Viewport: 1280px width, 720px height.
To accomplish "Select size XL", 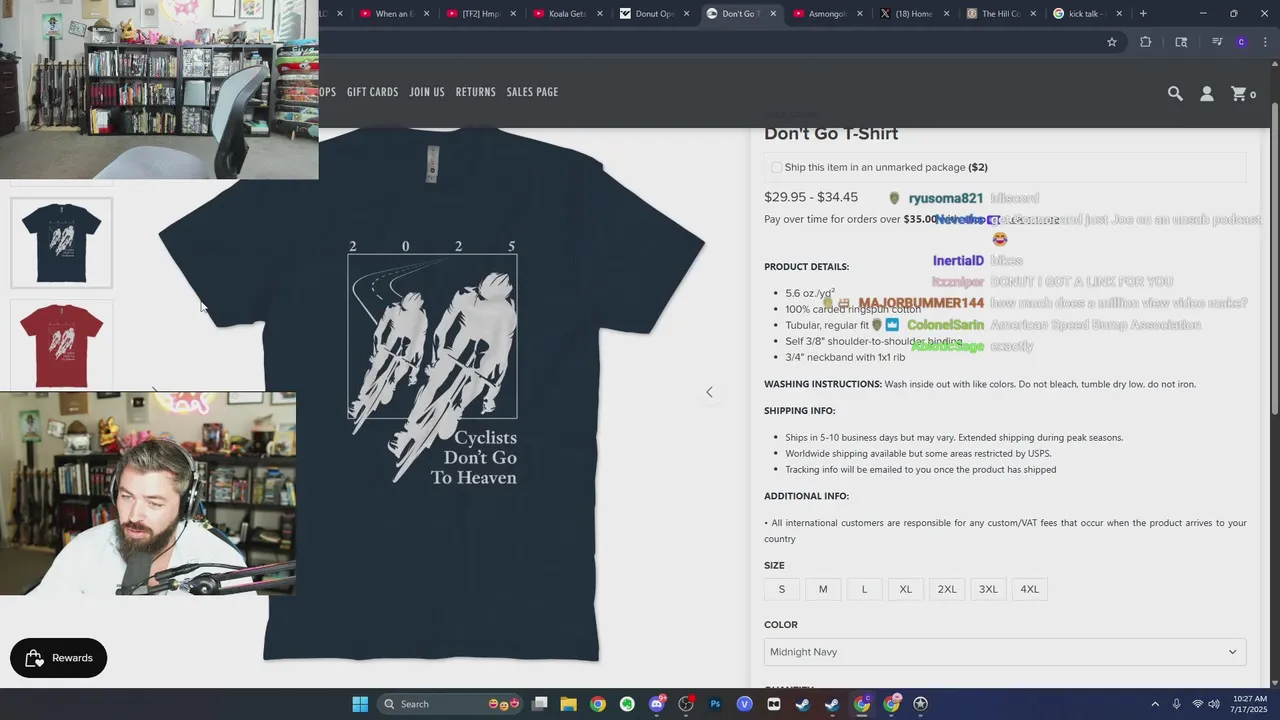I will [905, 589].
